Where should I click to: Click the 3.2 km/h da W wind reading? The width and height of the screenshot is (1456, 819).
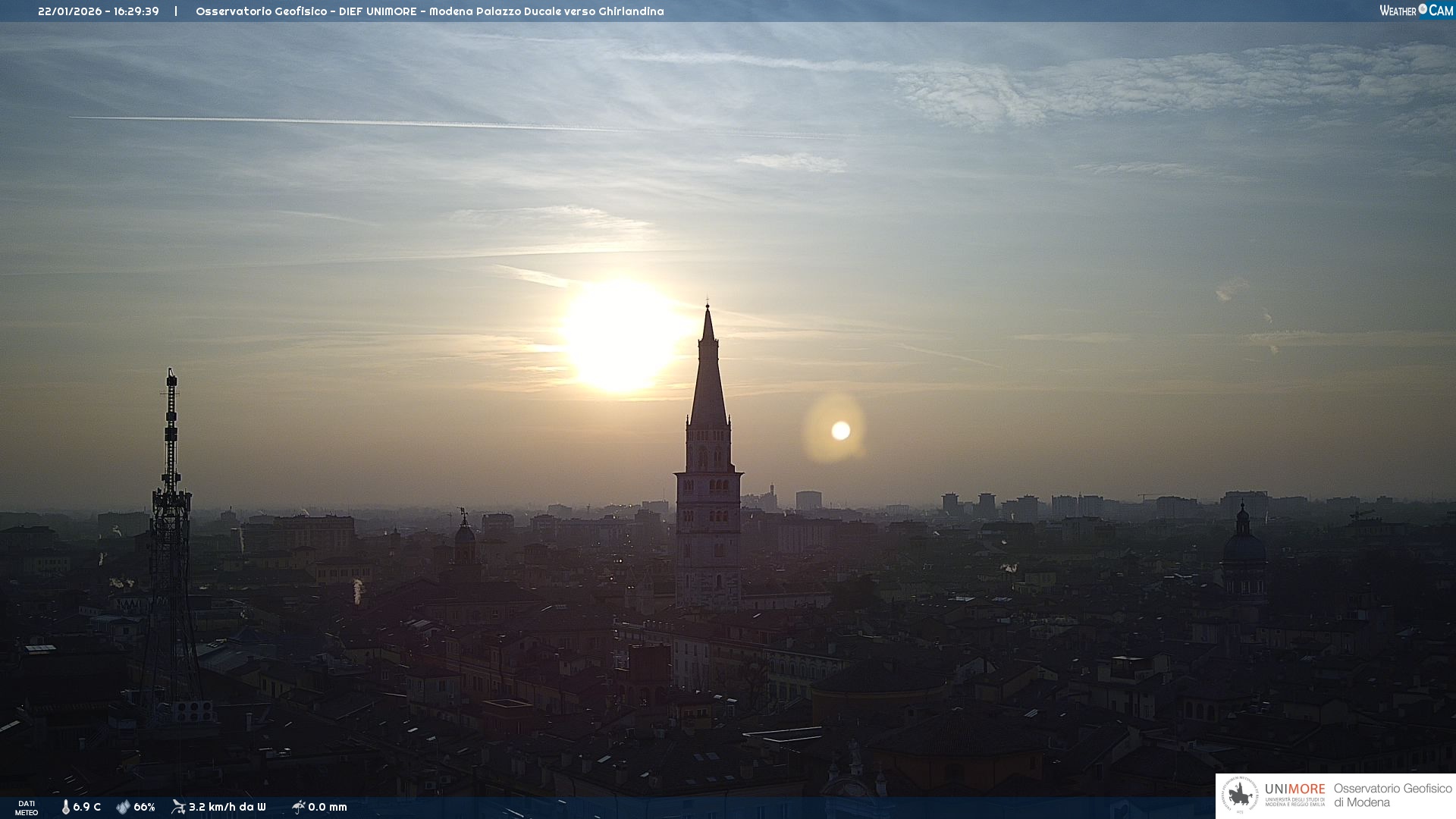tap(227, 807)
